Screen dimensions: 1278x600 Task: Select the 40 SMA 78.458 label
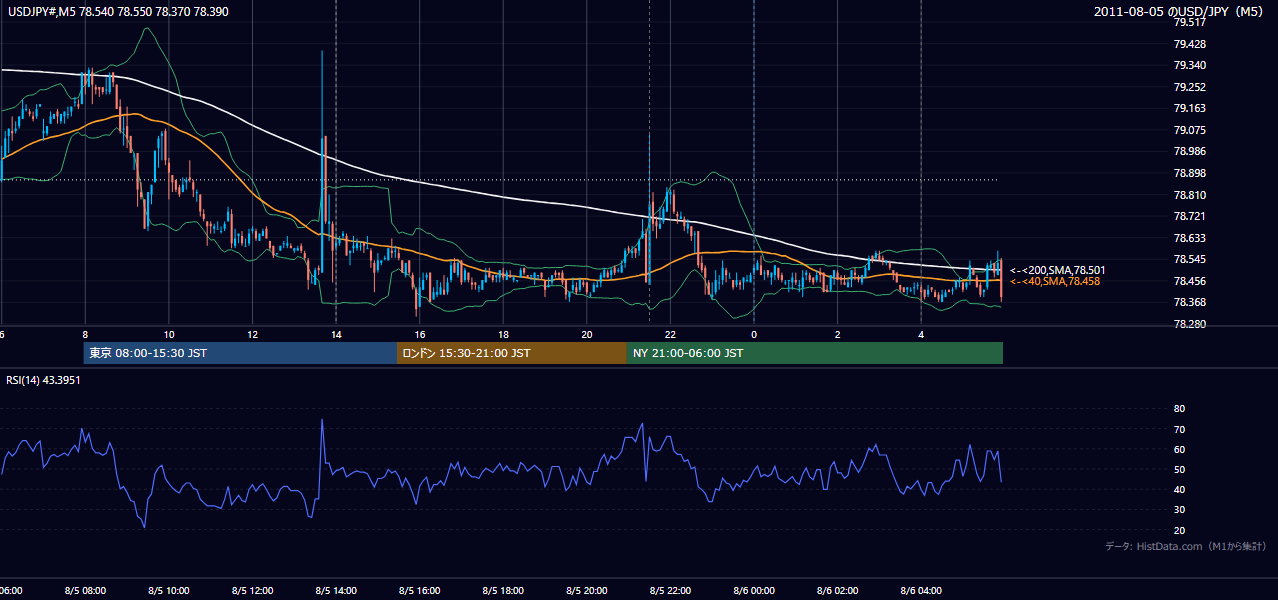coord(1055,282)
